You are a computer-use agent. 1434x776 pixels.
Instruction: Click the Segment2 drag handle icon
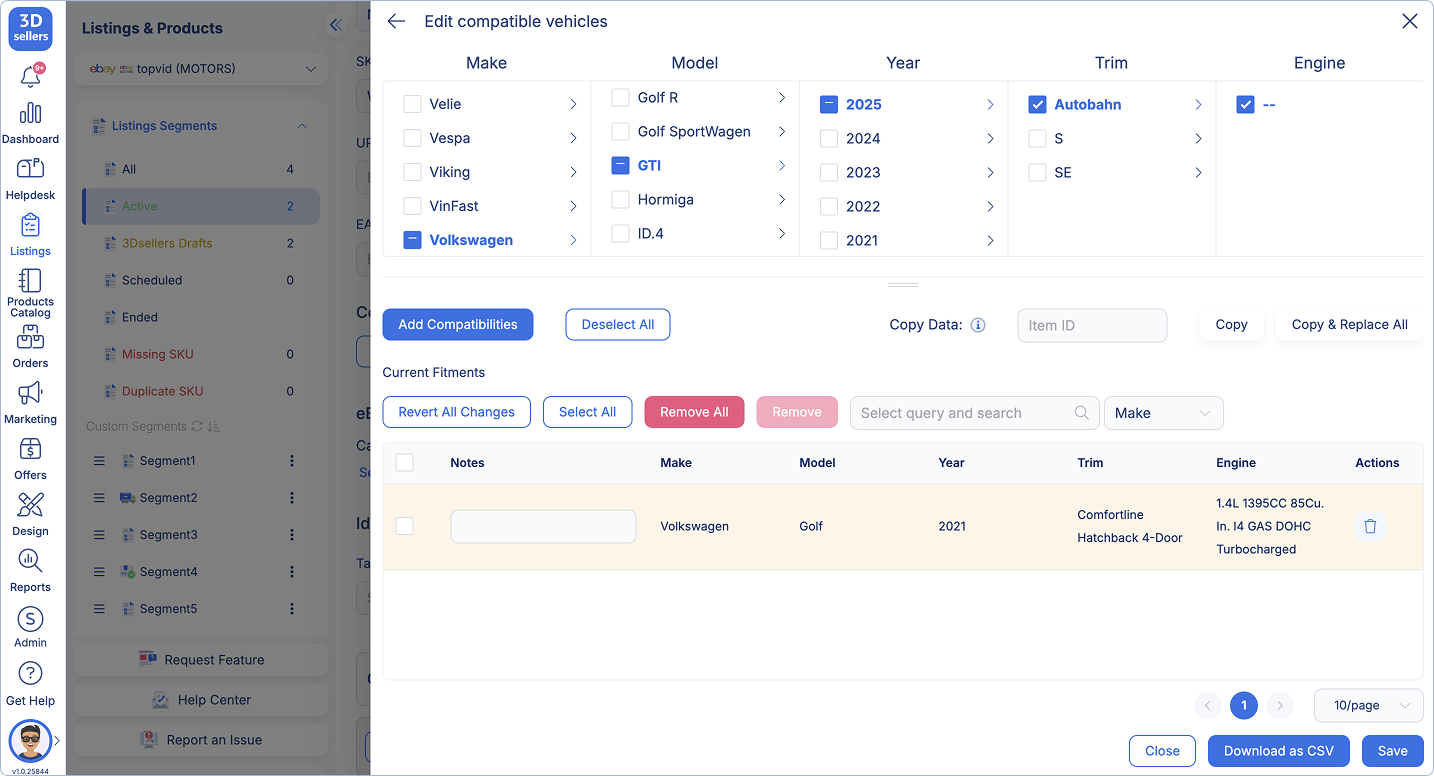[x=99, y=498]
